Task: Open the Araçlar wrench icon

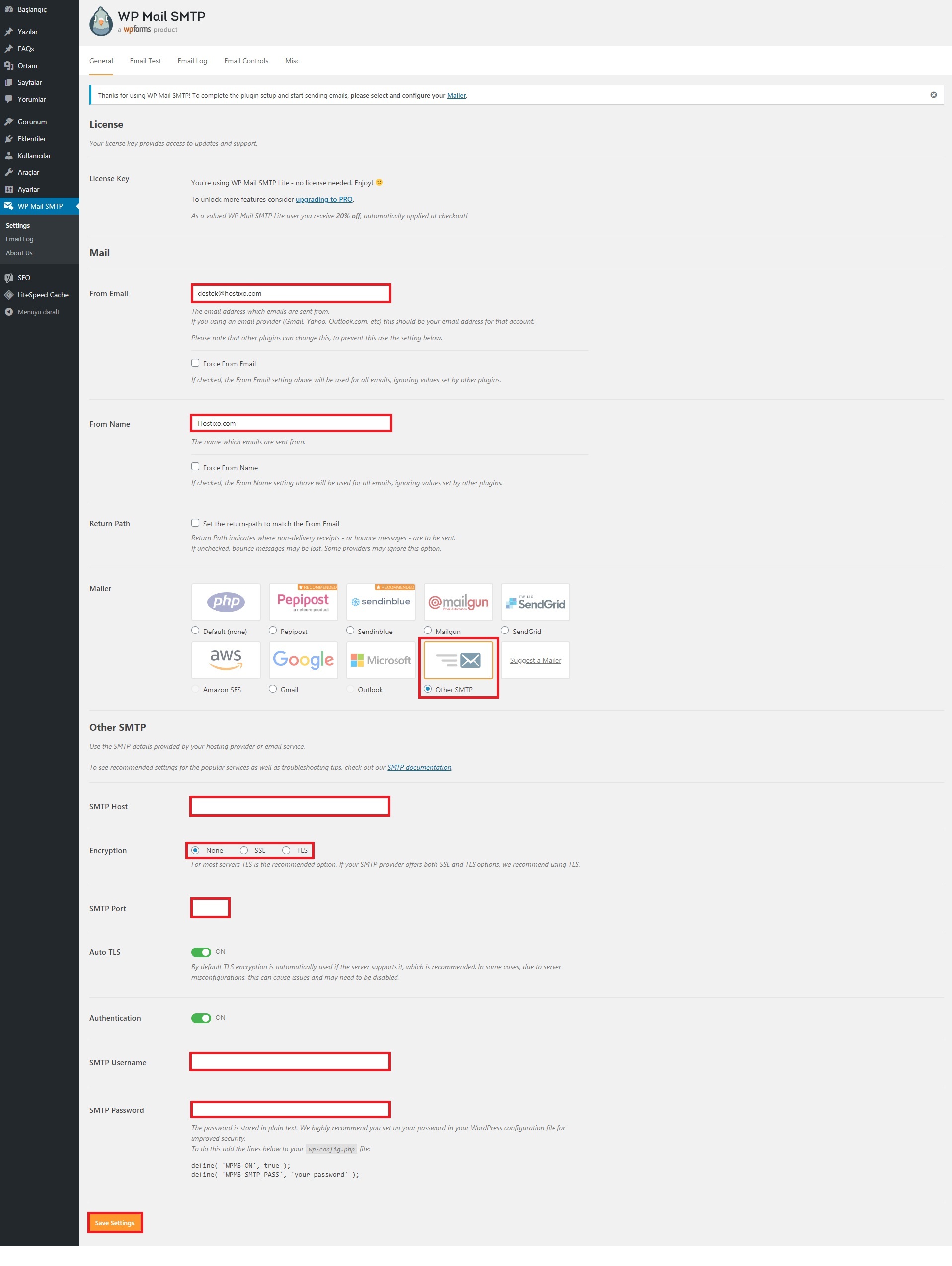Action: 8,172
